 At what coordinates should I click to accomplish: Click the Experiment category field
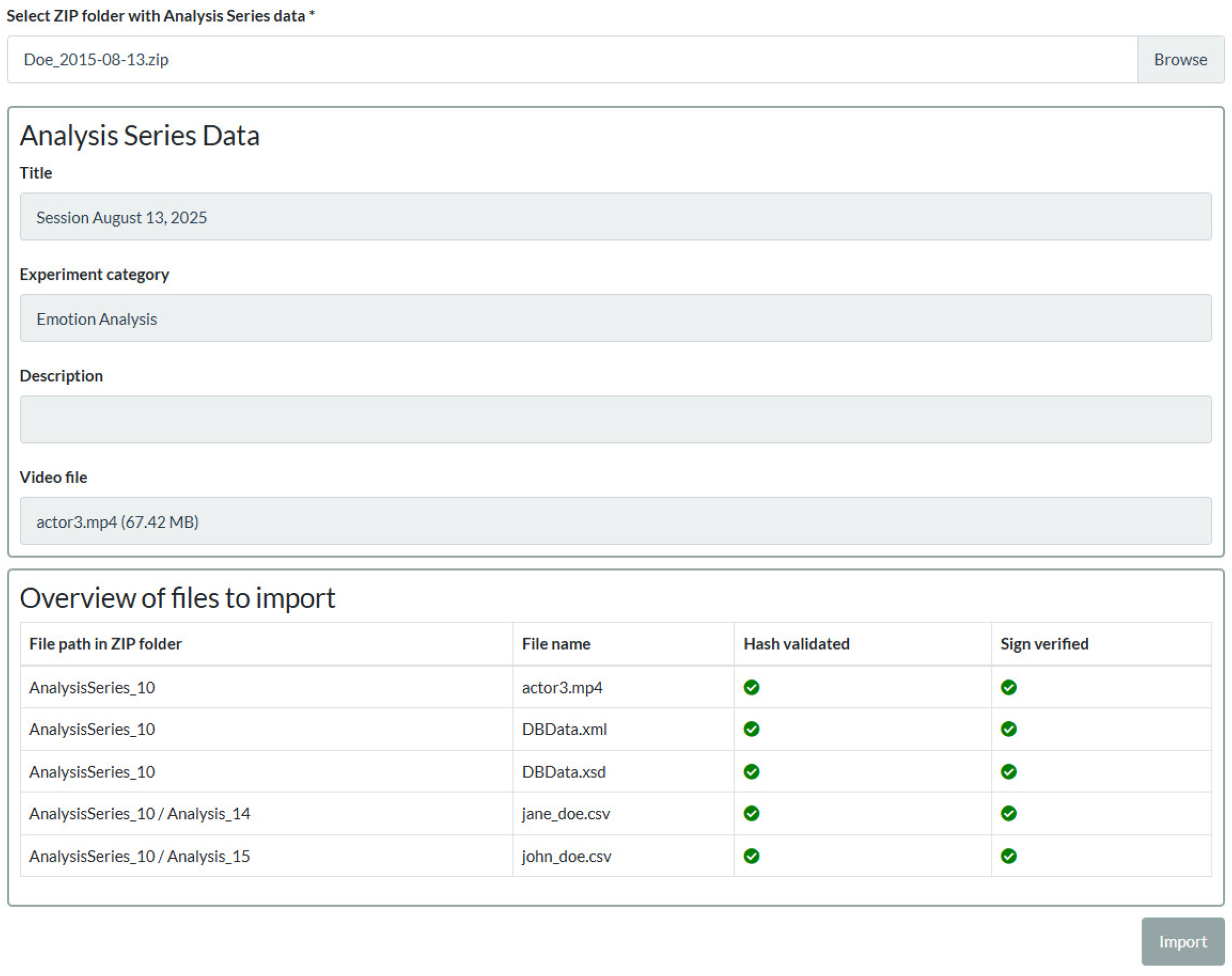(x=615, y=319)
